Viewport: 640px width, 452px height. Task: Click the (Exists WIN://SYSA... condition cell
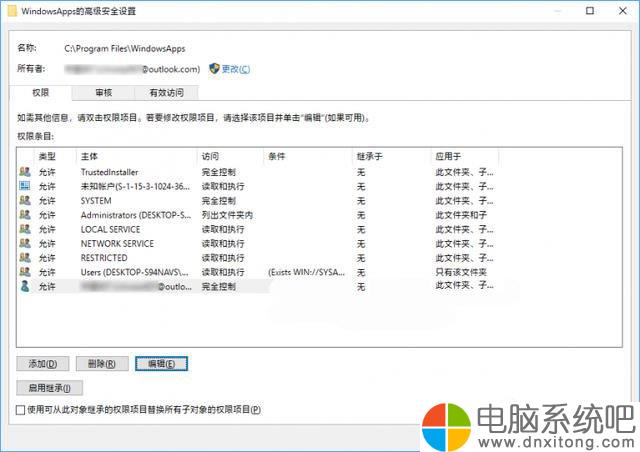pos(307,272)
